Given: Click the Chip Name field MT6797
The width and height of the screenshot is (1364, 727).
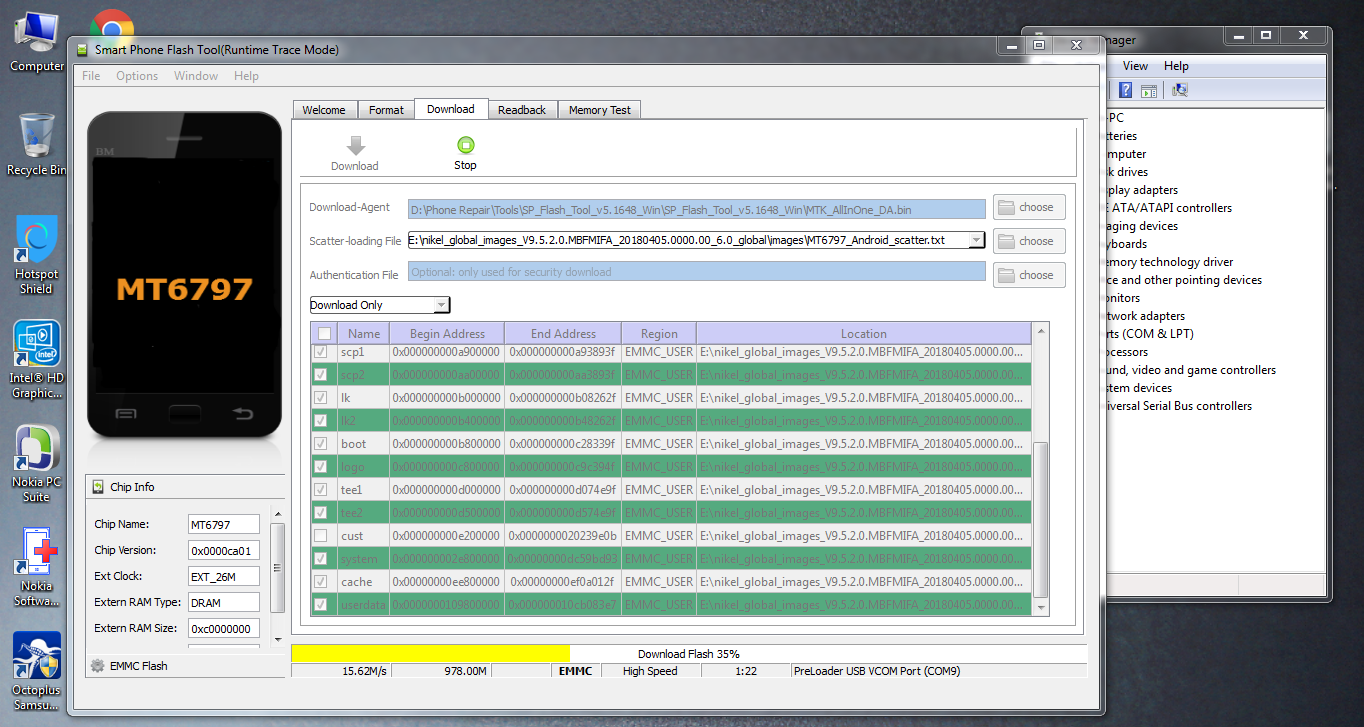Looking at the screenshot, I should [224, 524].
